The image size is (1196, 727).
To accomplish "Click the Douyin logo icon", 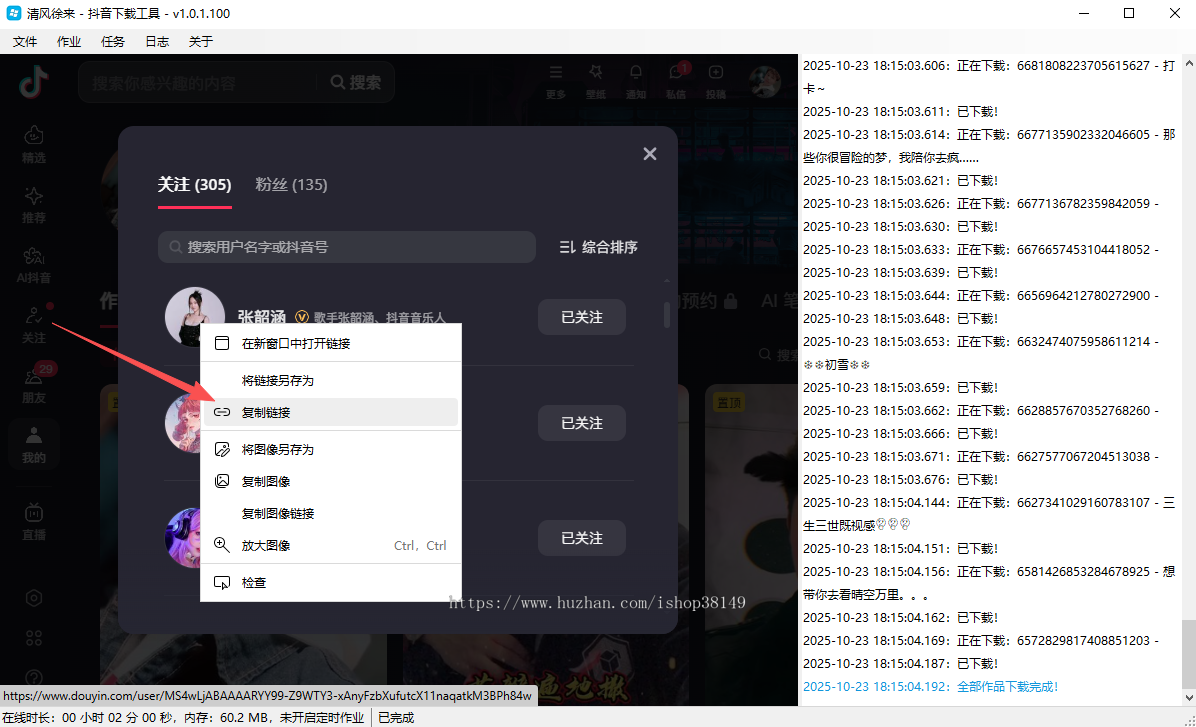I will pos(34,83).
